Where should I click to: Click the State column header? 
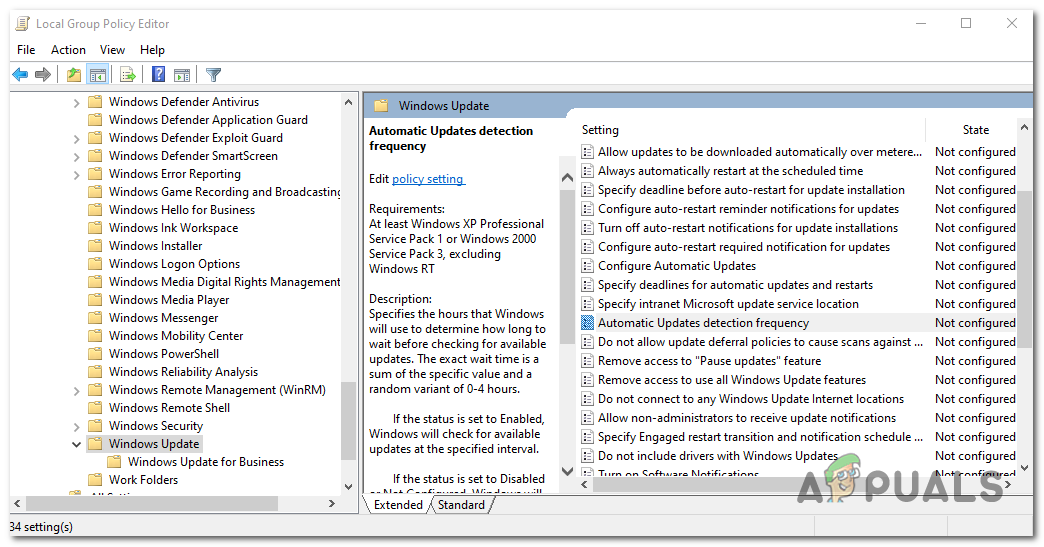click(975, 130)
